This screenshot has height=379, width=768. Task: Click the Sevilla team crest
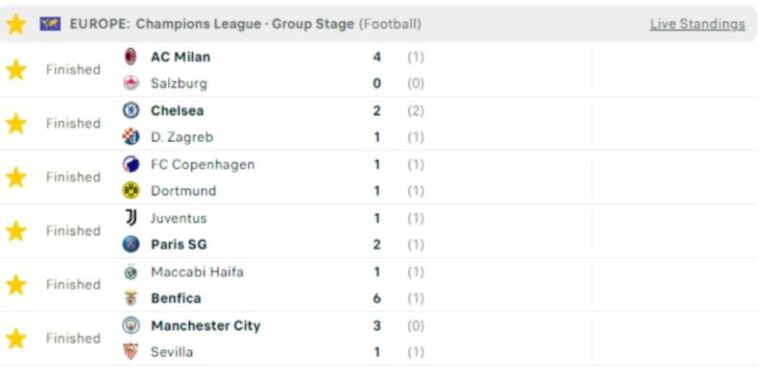click(x=131, y=352)
